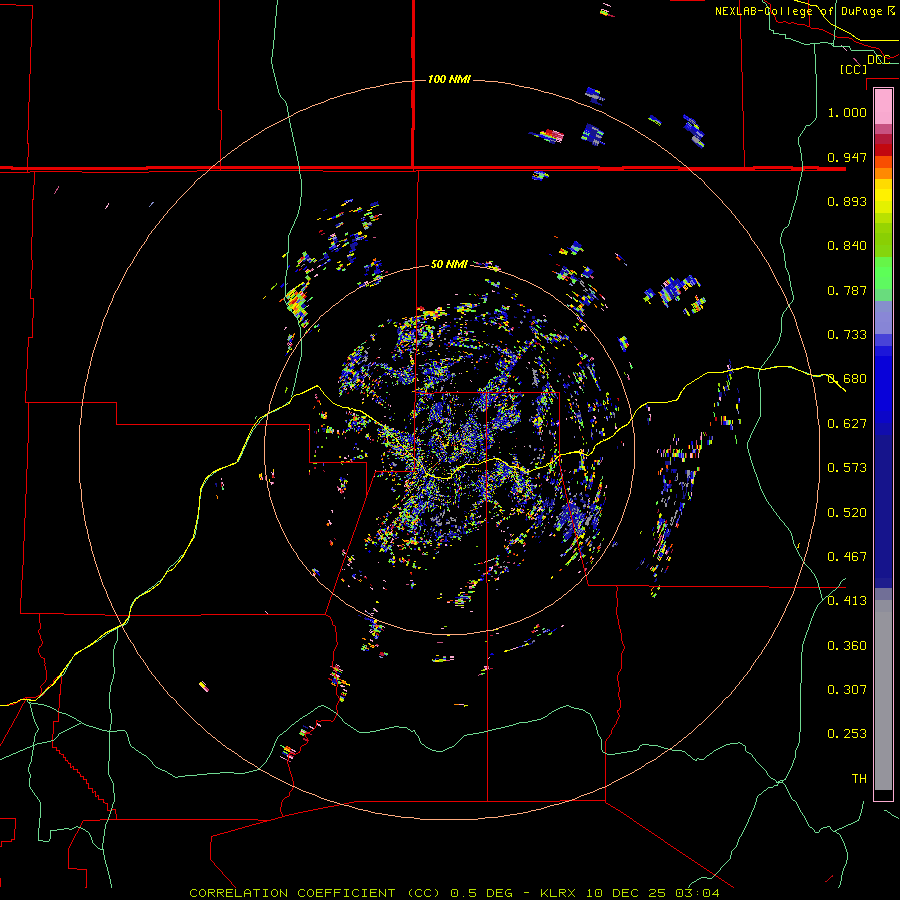Click the 1.000 value on color scale

pyautogui.click(x=847, y=112)
